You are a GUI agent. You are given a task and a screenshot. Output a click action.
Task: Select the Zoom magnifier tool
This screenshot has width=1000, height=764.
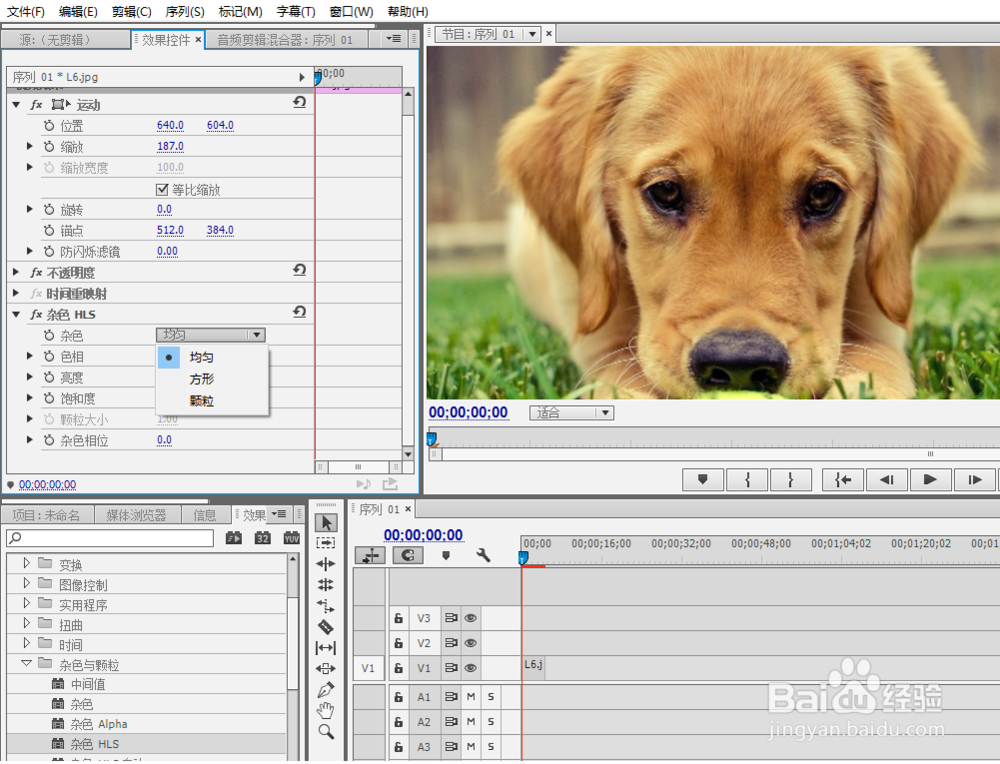coord(326,731)
